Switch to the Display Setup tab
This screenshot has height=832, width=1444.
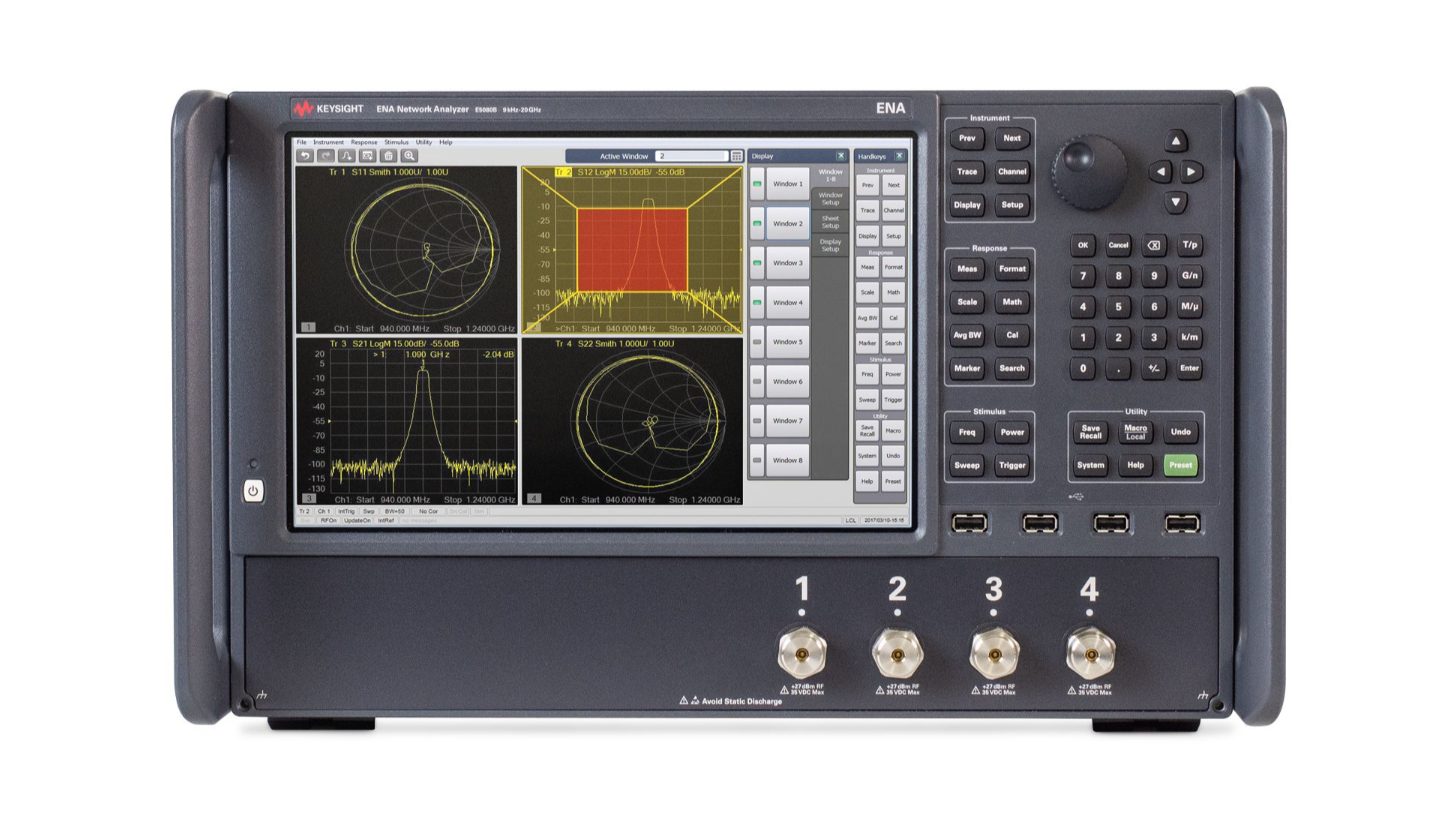pos(830,245)
